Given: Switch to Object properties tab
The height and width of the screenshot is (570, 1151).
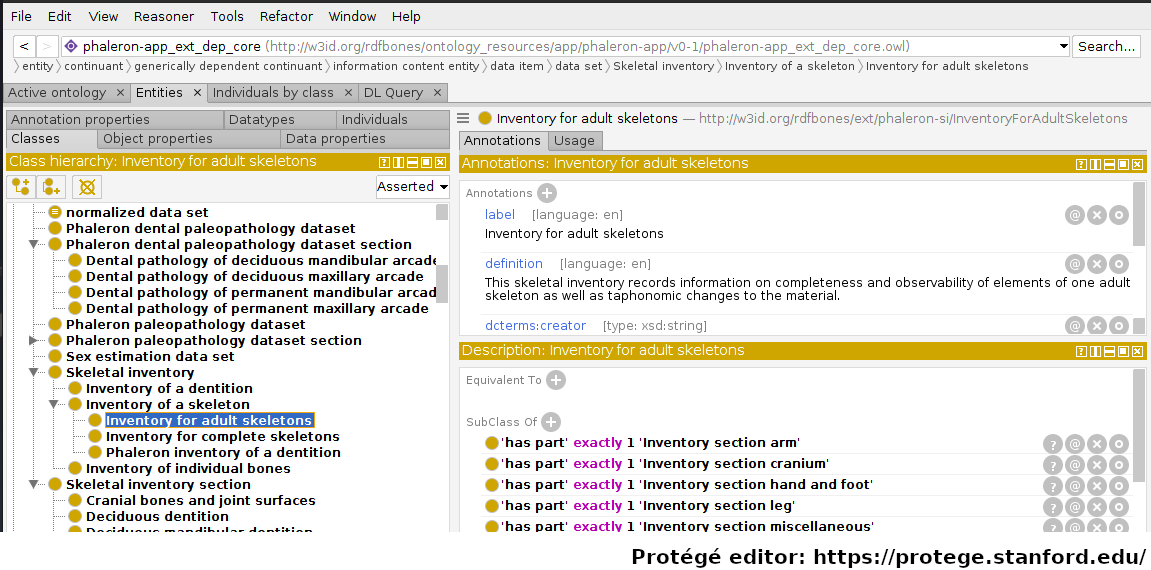Looking at the screenshot, I should coord(188,139).
